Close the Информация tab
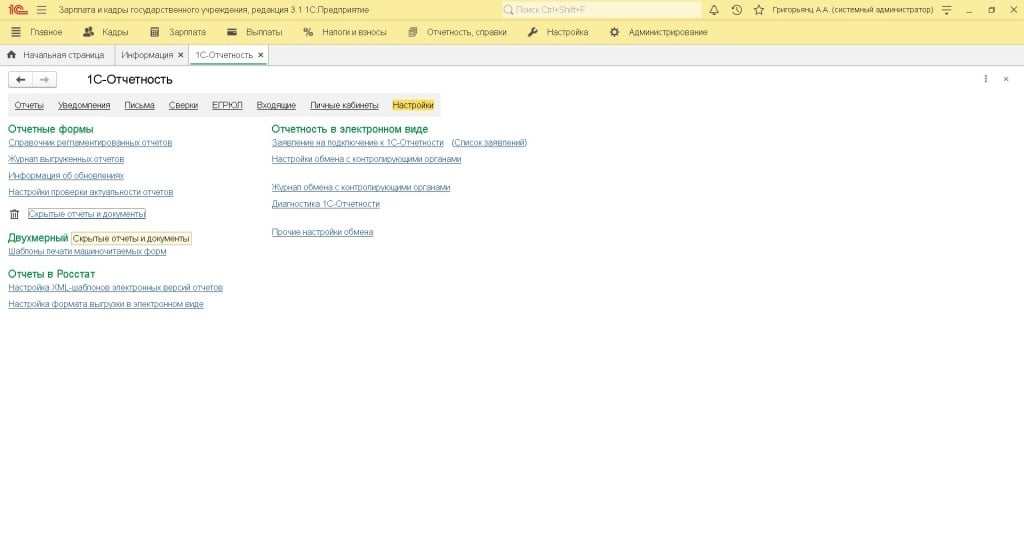 181,55
